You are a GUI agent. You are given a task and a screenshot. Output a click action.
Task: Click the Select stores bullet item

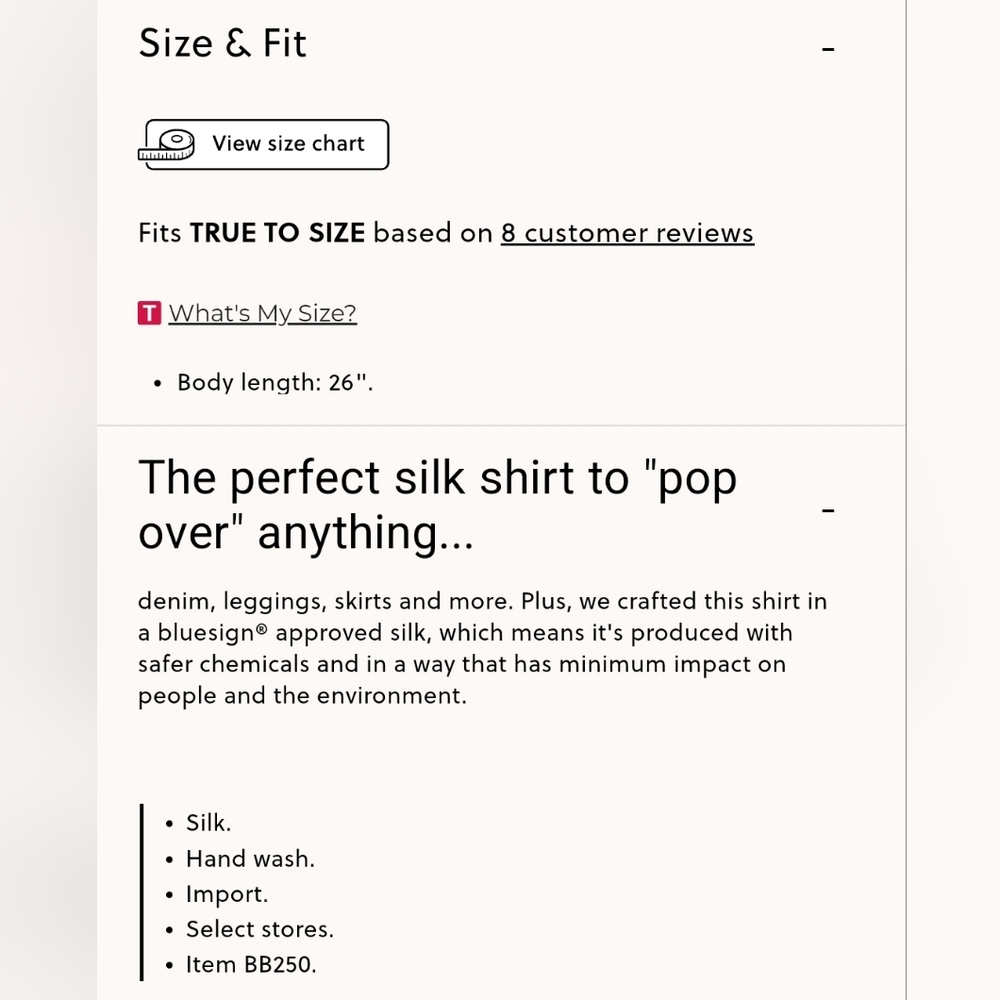pos(259,929)
